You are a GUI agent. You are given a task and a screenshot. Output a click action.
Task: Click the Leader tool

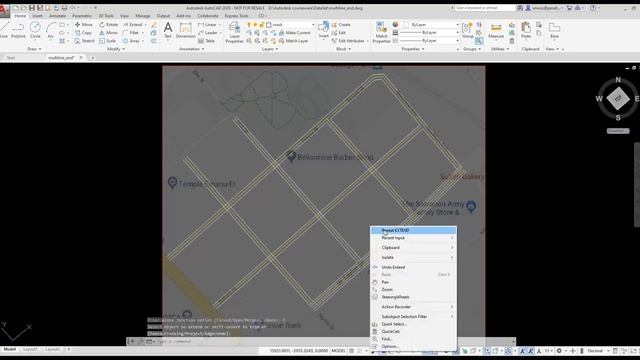pyautogui.click(x=208, y=33)
